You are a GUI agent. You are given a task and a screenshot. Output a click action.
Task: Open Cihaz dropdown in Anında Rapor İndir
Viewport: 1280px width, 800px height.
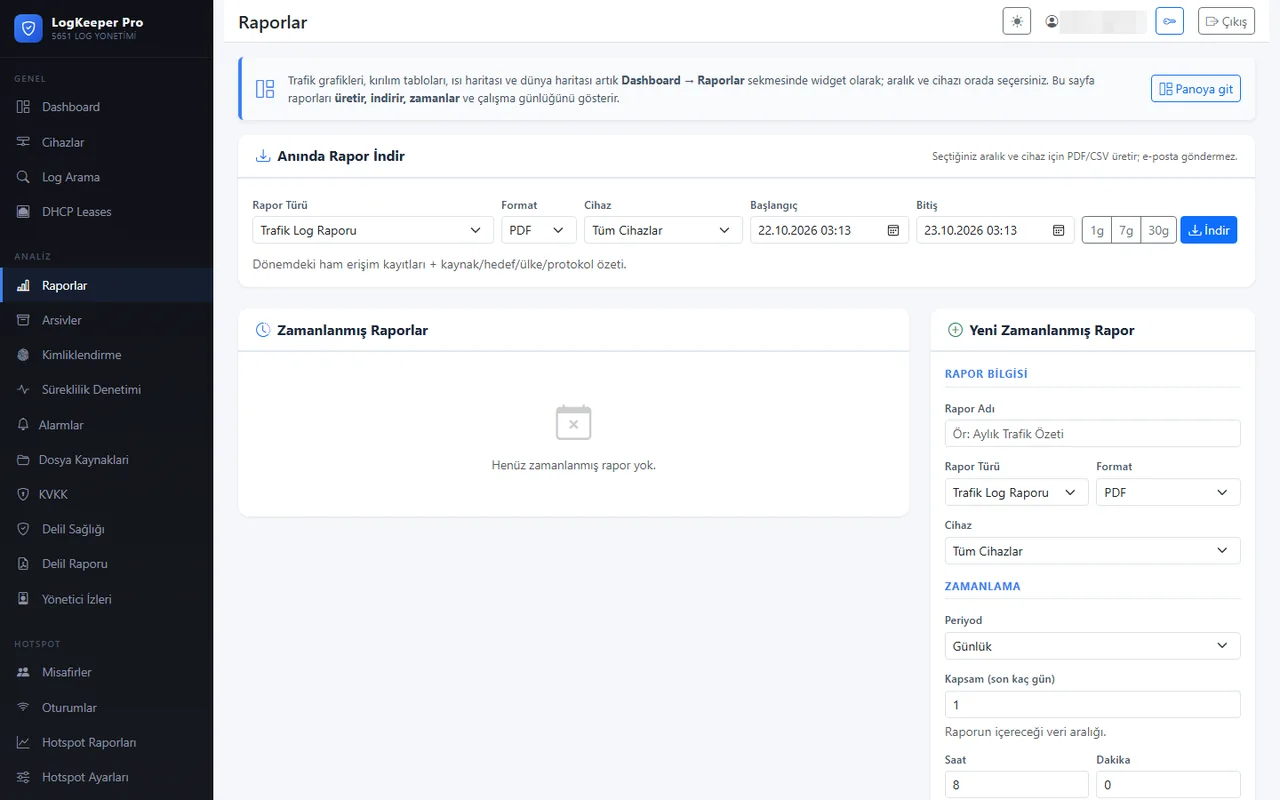click(x=662, y=230)
